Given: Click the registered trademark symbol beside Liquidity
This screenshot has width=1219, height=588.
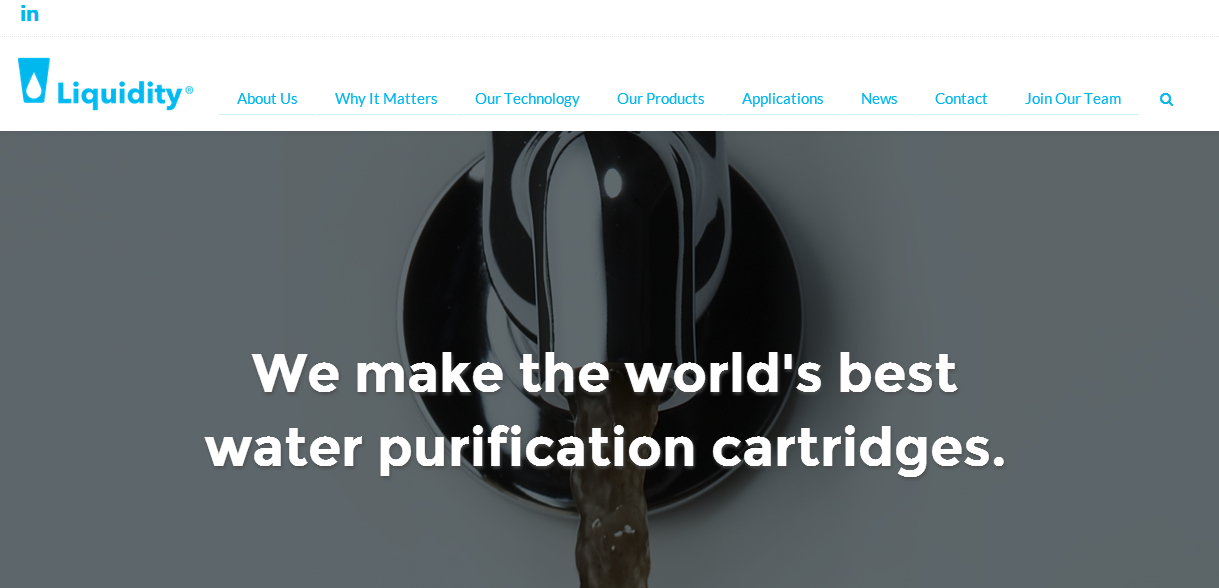Looking at the screenshot, I should [189, 89].
